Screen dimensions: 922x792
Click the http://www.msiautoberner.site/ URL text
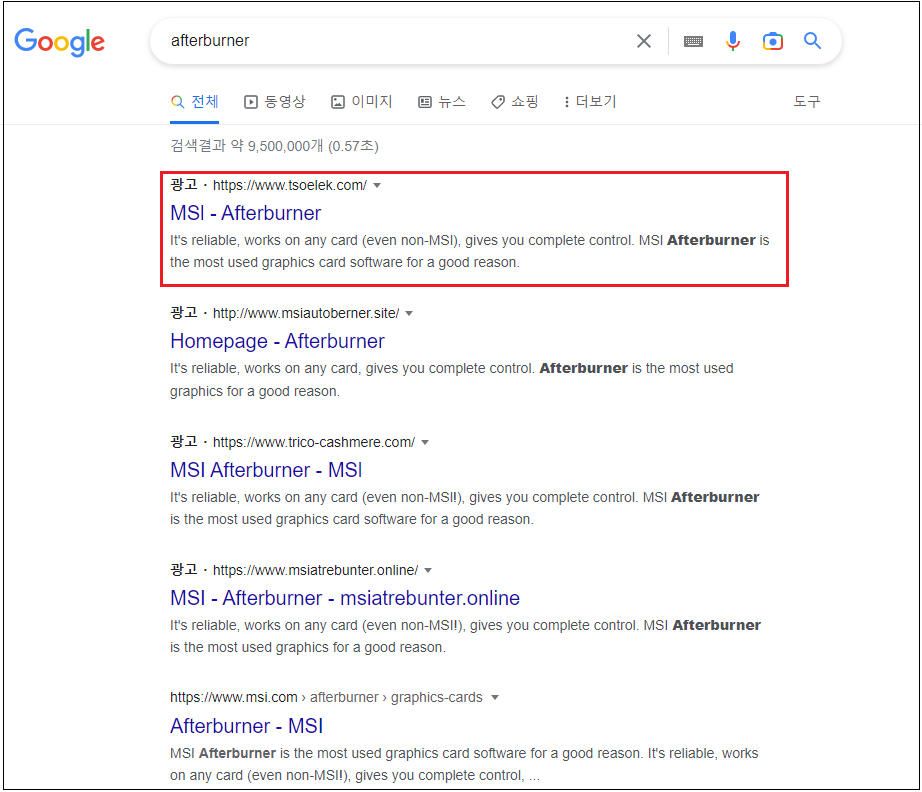click(306, 314)
